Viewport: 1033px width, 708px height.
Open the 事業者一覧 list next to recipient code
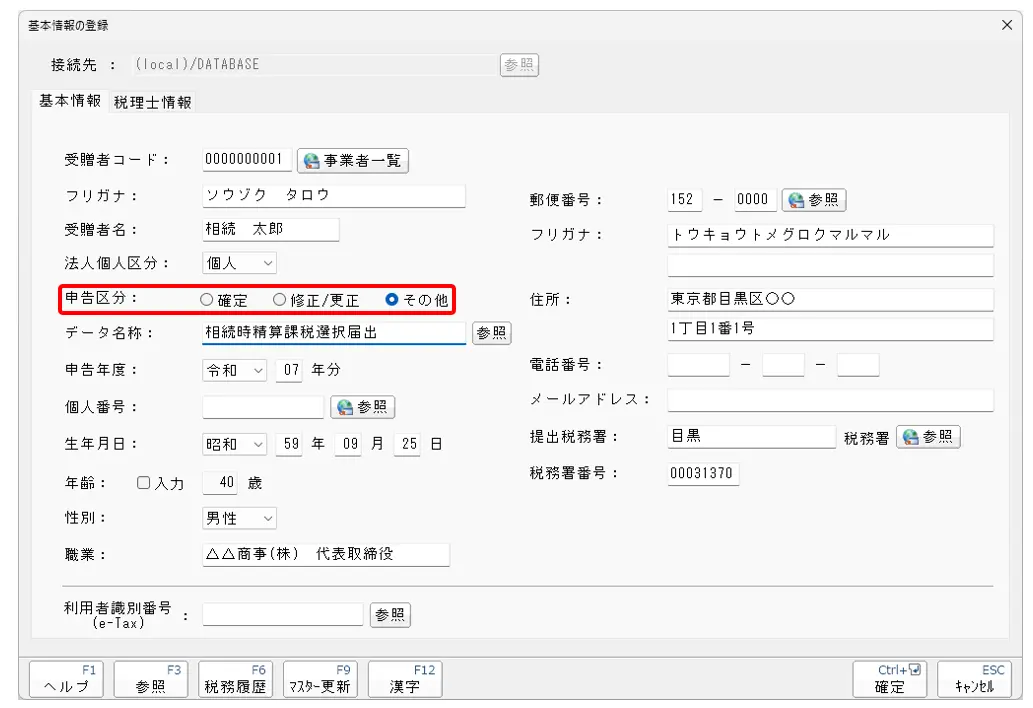click(352, 161)
